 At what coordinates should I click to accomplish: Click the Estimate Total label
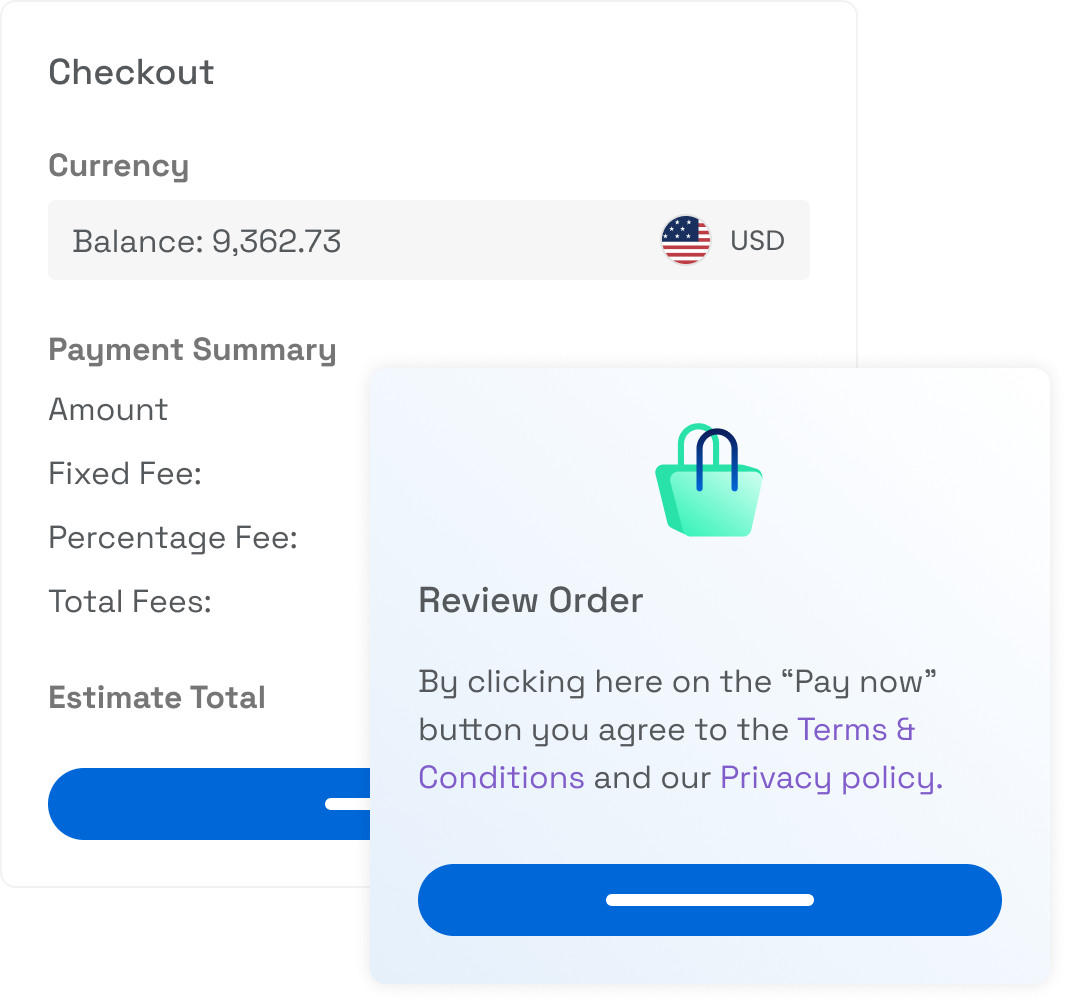coord(157,697)
